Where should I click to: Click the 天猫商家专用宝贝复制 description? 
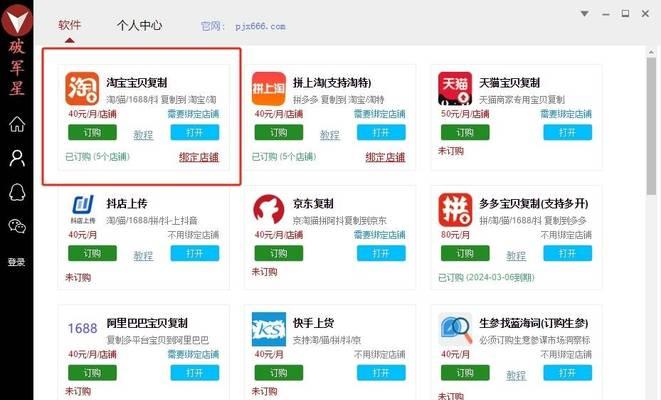pos(522,100)
